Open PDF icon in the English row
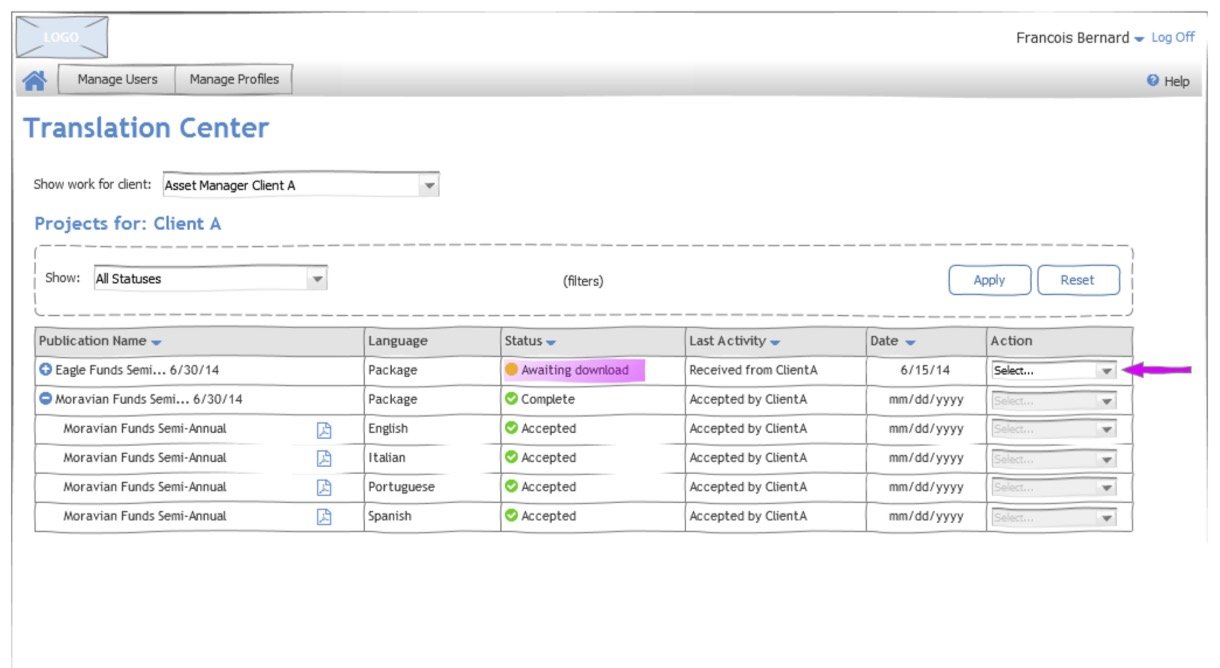The width and height of the screenshot is (1220, 668). click(324, 429)
